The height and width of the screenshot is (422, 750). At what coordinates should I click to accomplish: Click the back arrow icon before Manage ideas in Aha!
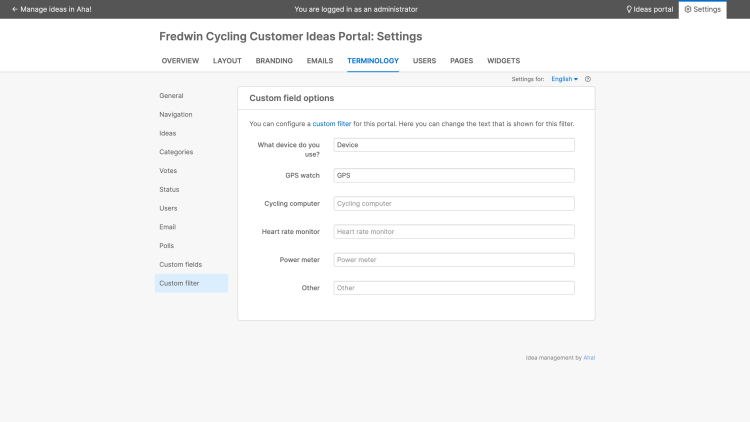15,9
